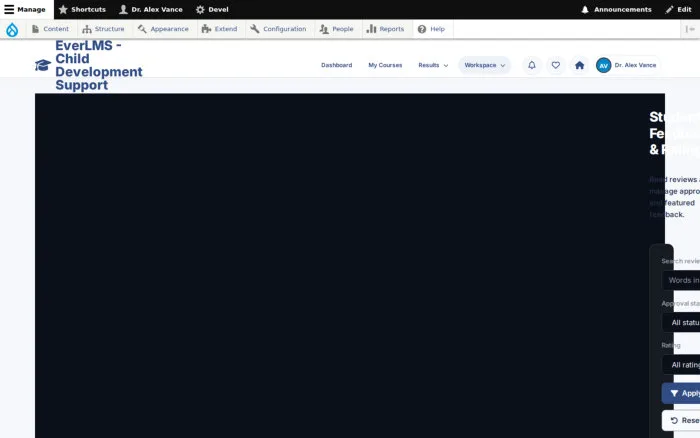Open Announcements bell in admin toolbar
This screenshot has width=700, height=438.
click(x=616, y=9)
